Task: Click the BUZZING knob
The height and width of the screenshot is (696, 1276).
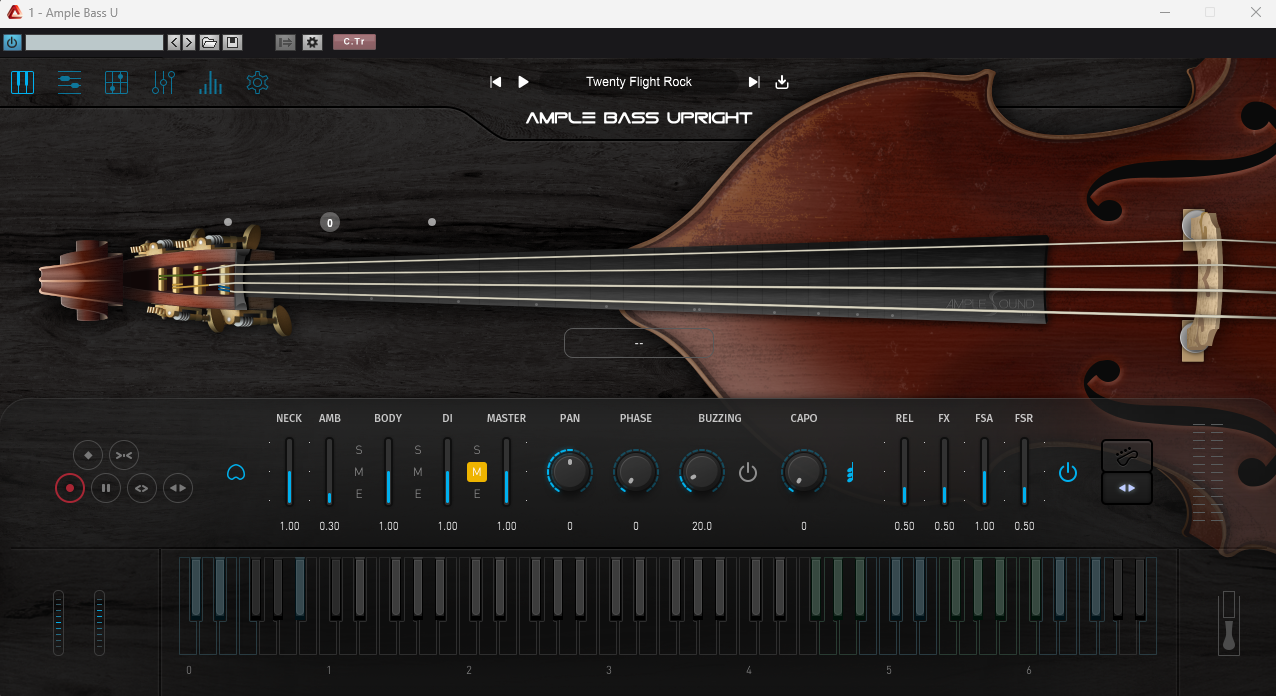Action: (702, 471)
